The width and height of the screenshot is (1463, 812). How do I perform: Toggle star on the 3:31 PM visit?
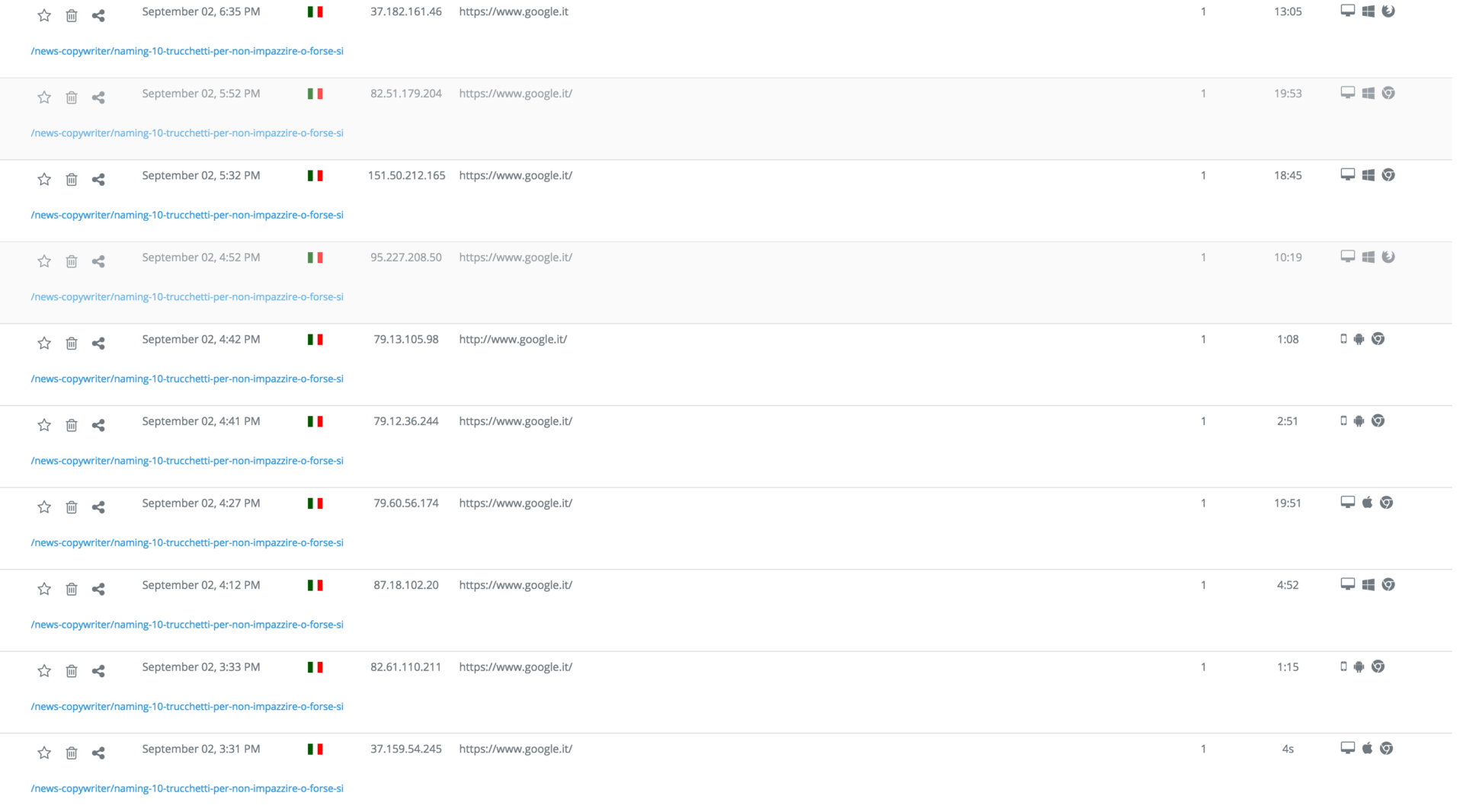(x=44, y=753)
